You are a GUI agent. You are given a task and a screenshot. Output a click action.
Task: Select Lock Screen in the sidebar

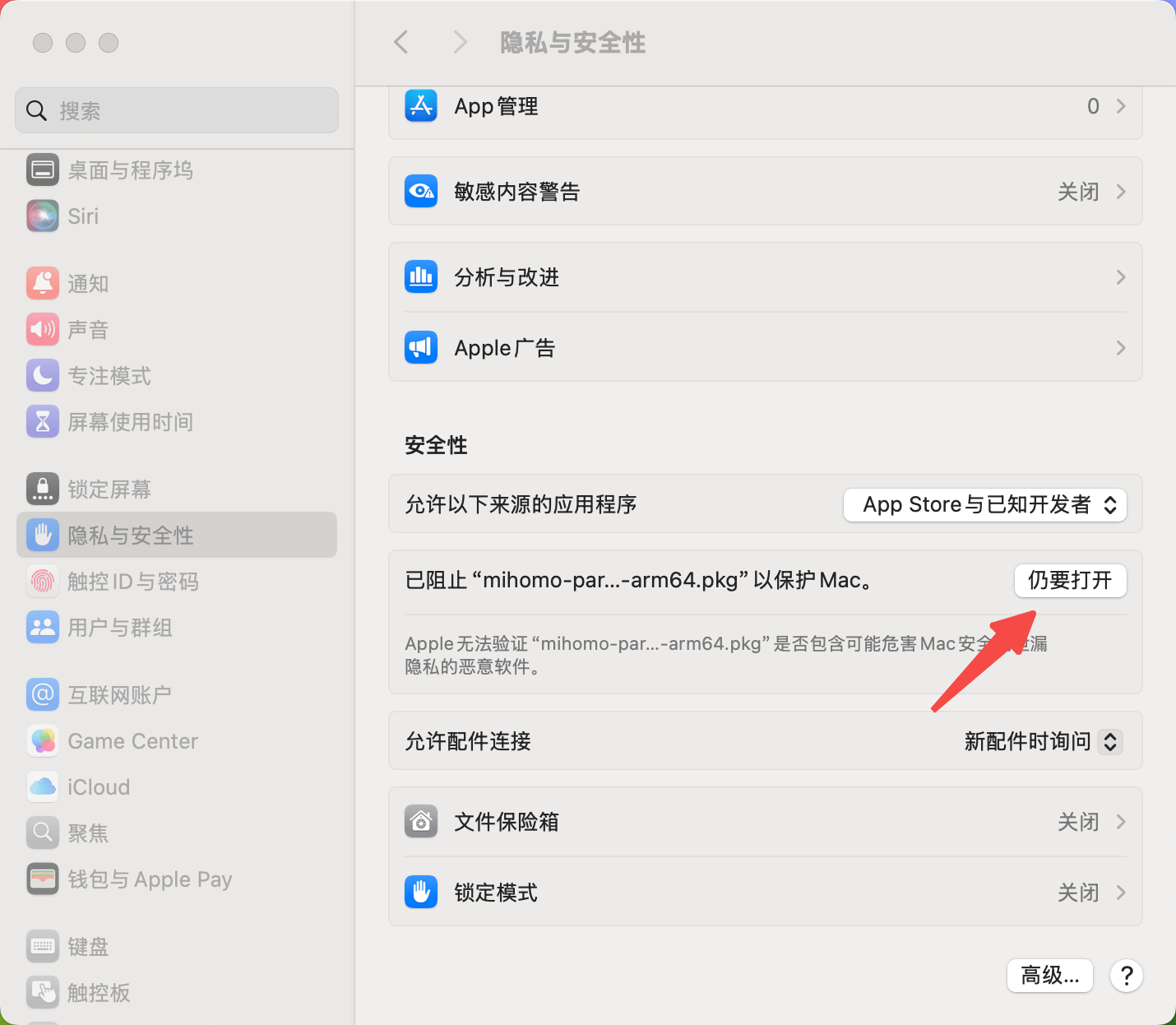(109, 489)
